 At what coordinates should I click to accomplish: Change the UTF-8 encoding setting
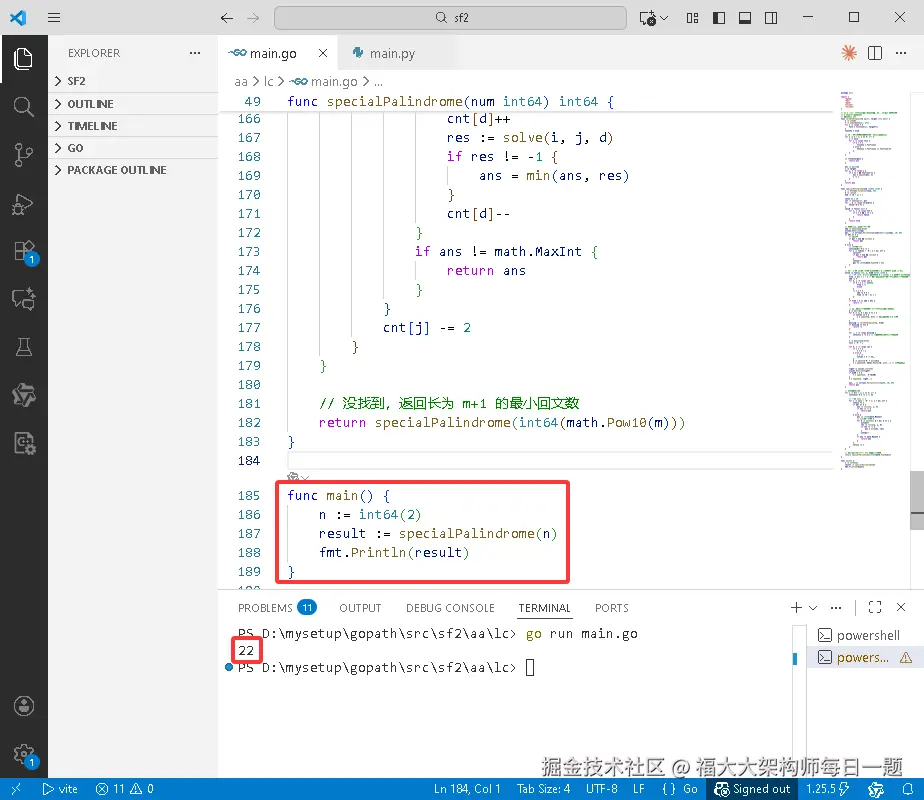pos(602,789)
